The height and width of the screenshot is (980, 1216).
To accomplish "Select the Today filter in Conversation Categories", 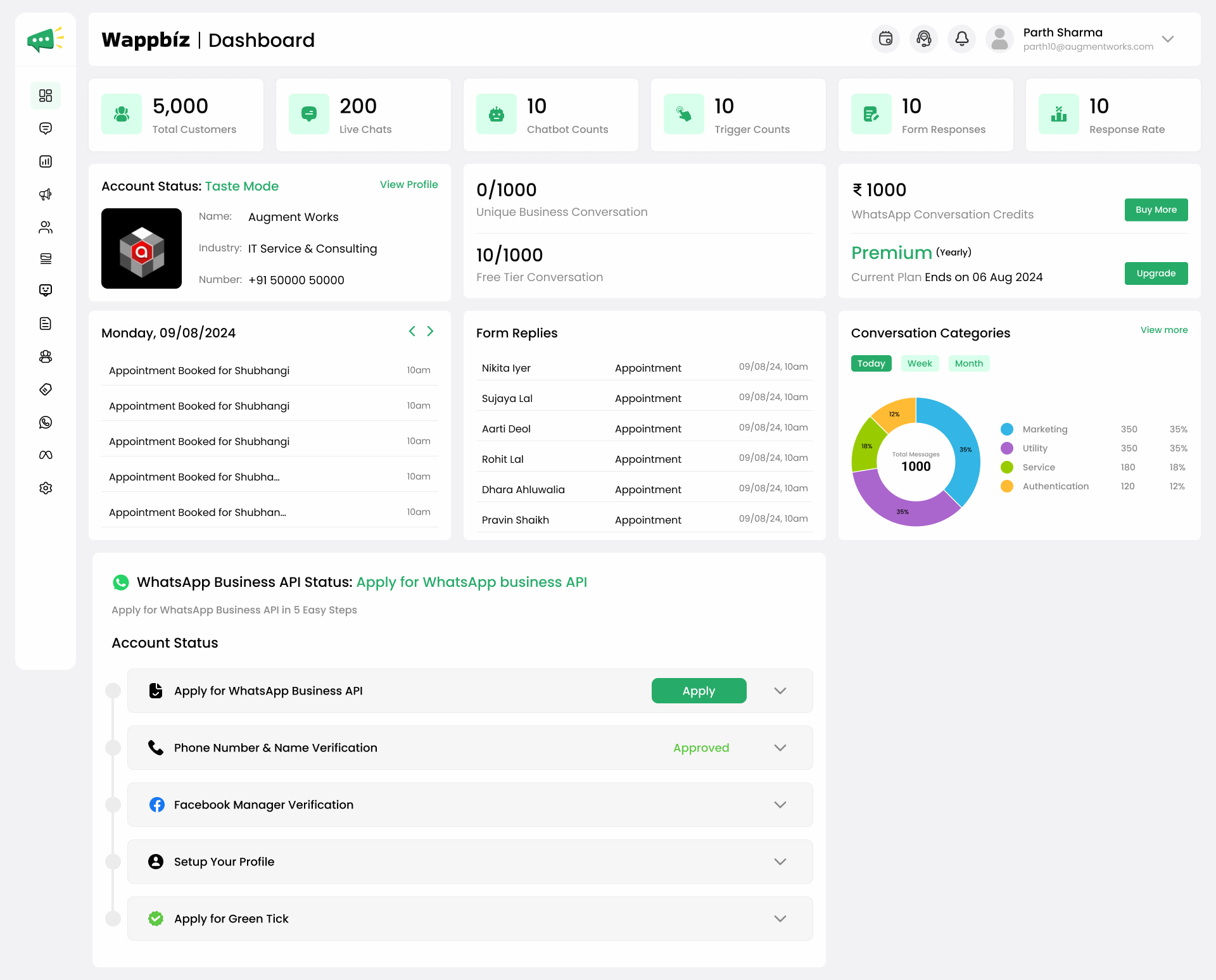I will (x=871, y=363).
